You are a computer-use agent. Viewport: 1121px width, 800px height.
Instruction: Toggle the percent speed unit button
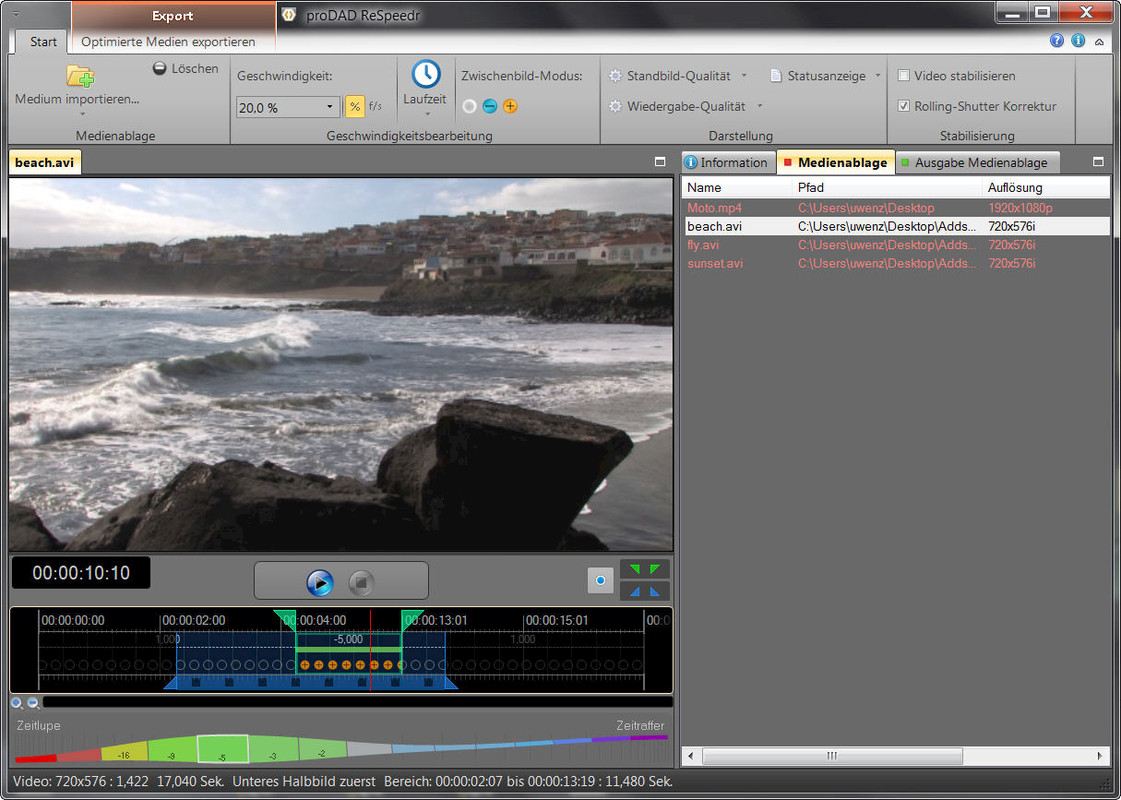click(354, 107)
